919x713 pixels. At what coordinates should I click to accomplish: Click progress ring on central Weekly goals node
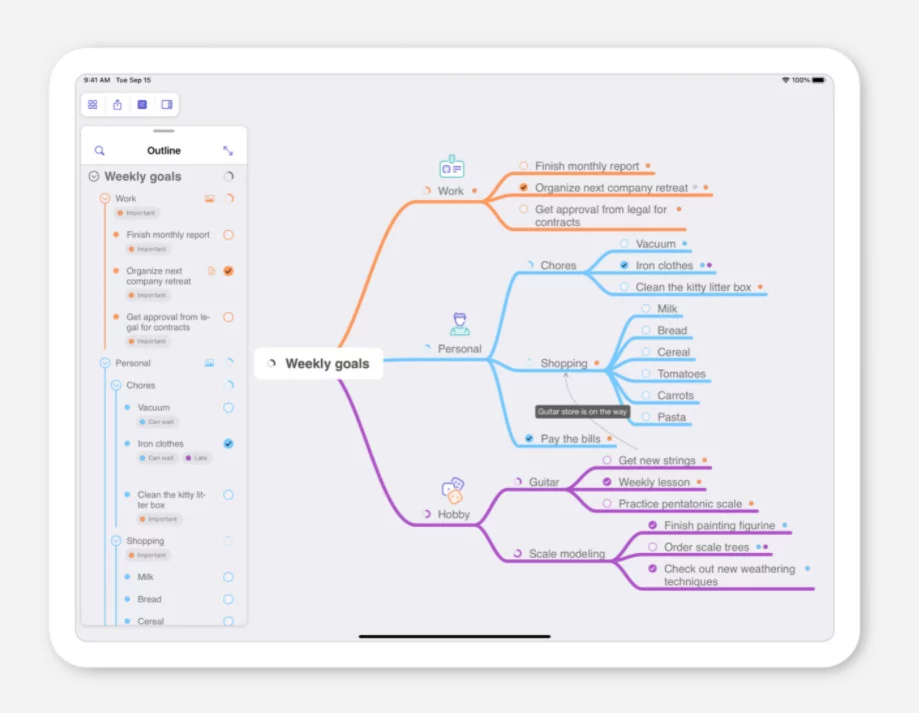pyautogui.click(x=271, y=363)
